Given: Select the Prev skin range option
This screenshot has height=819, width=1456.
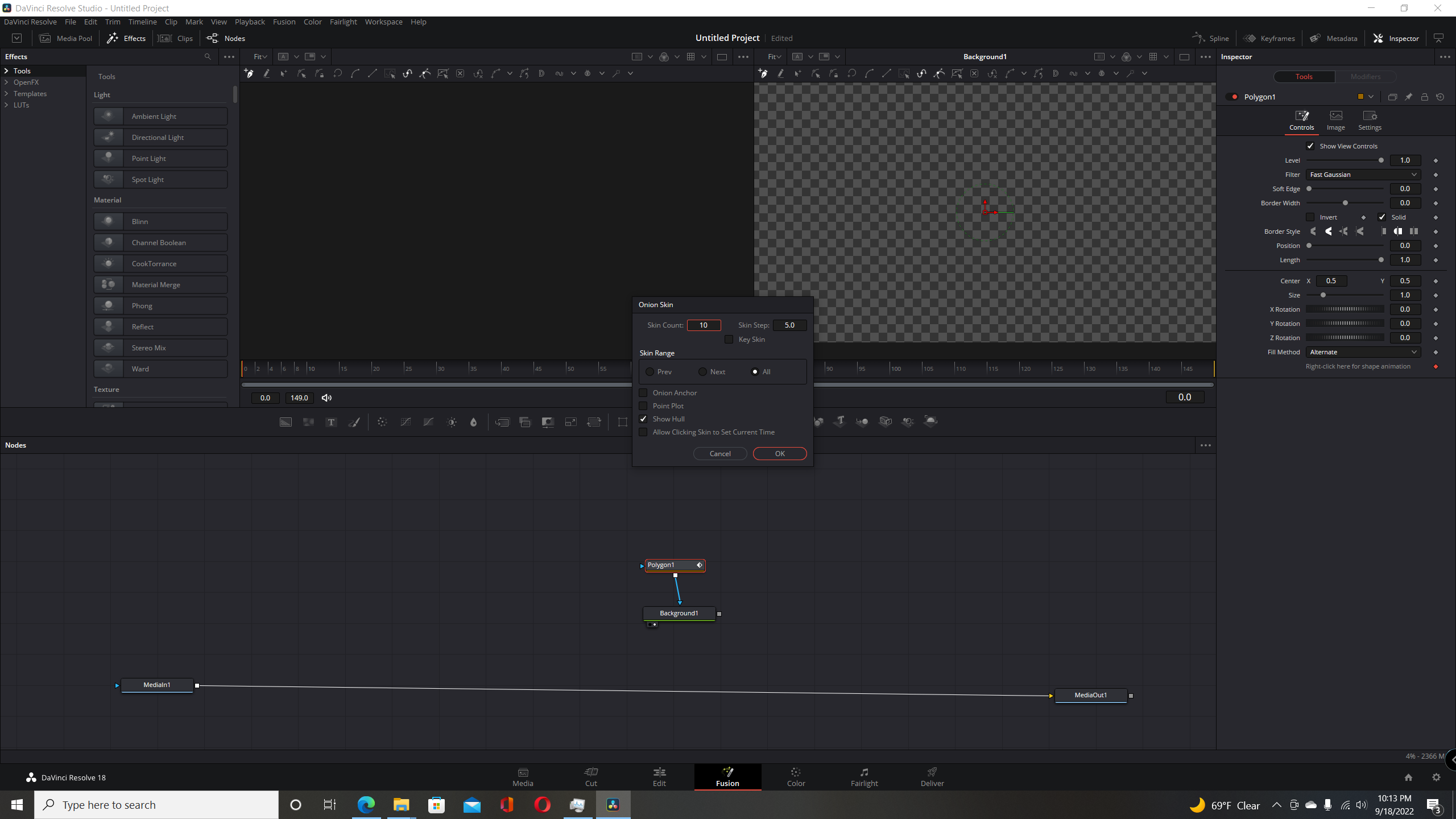Looking at the screenshot, I should [650, 372].
